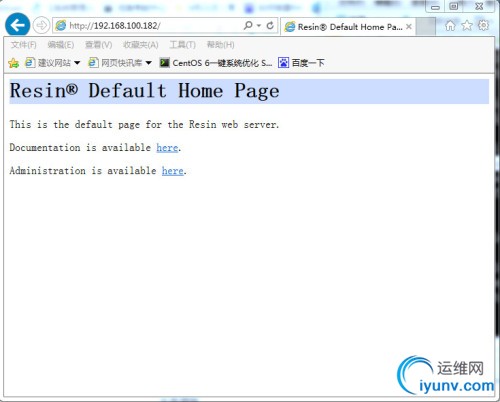The height and width of the screenshot is (402, 500).
Task: Minimize the browser window
Action: coord(435,7)
